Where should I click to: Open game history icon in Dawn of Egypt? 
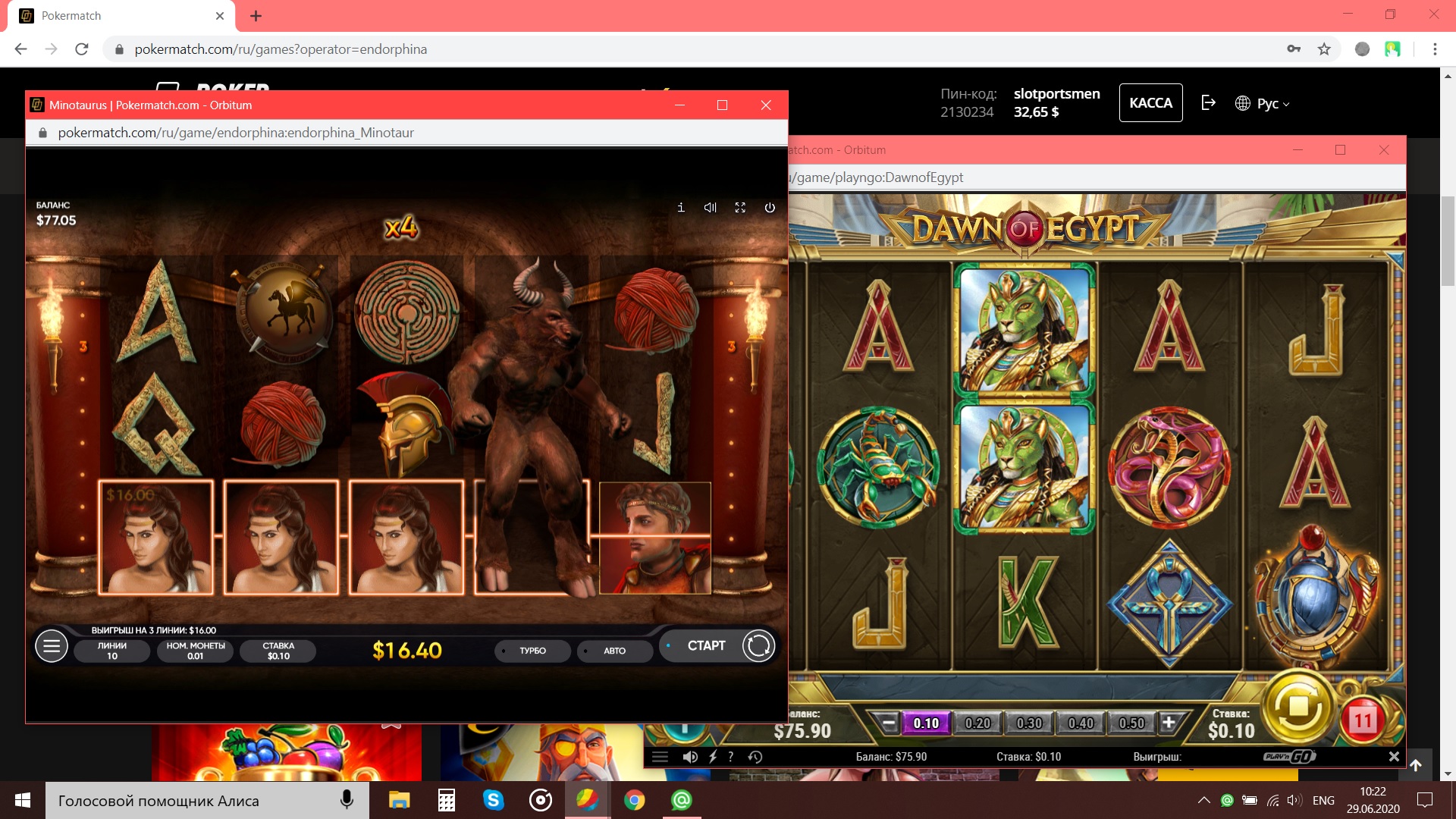tap(755, 757)
